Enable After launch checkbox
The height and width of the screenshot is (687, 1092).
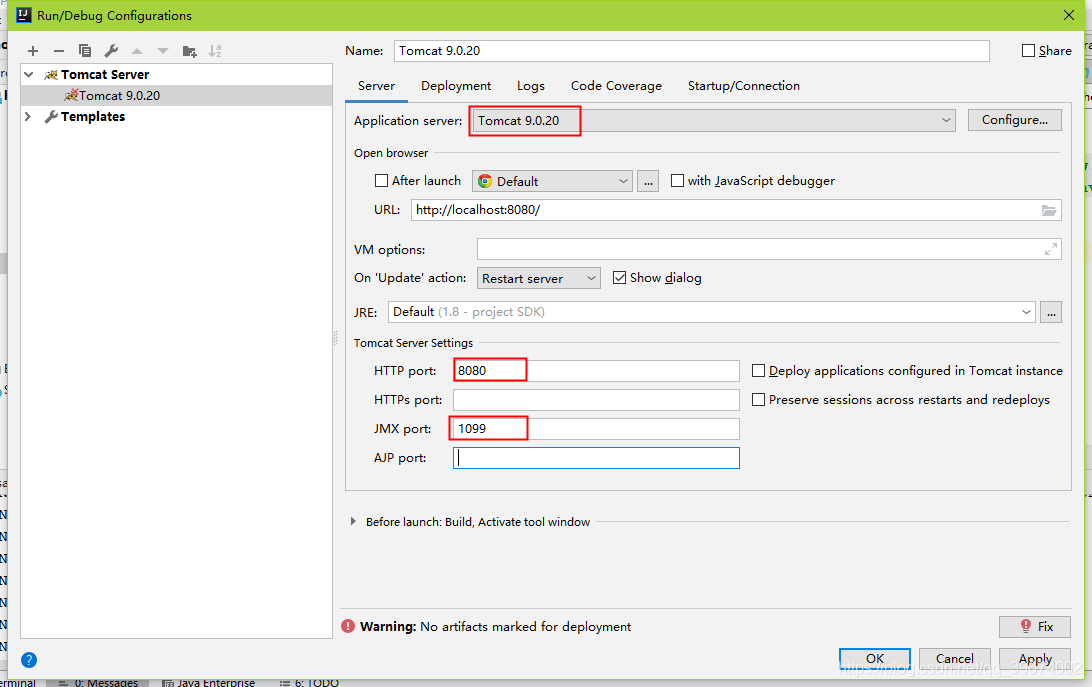tap(381, 180)
